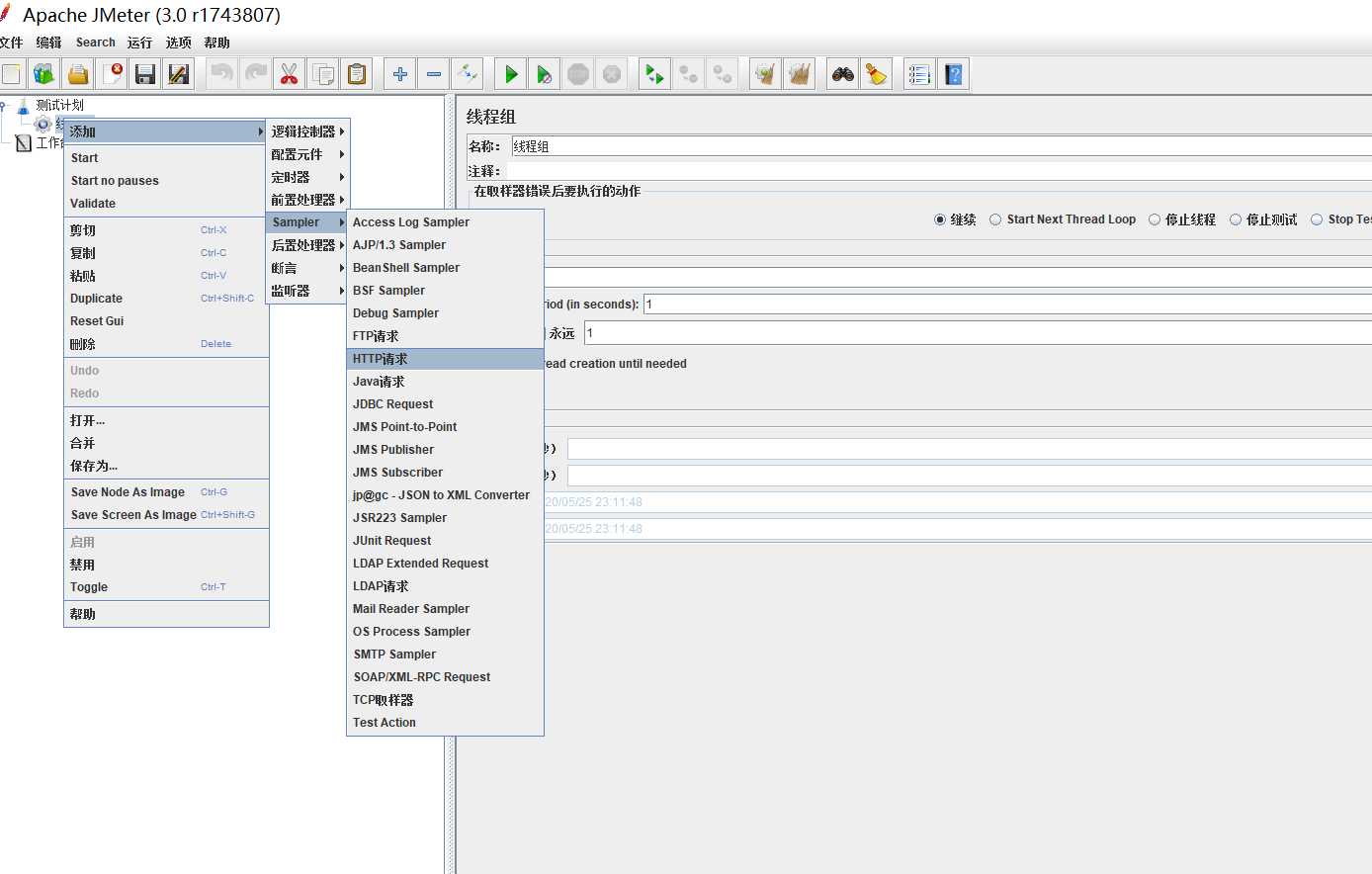Click the Remote shutdown all icon
Screen dimensions: 1372x874
[723, 74]
